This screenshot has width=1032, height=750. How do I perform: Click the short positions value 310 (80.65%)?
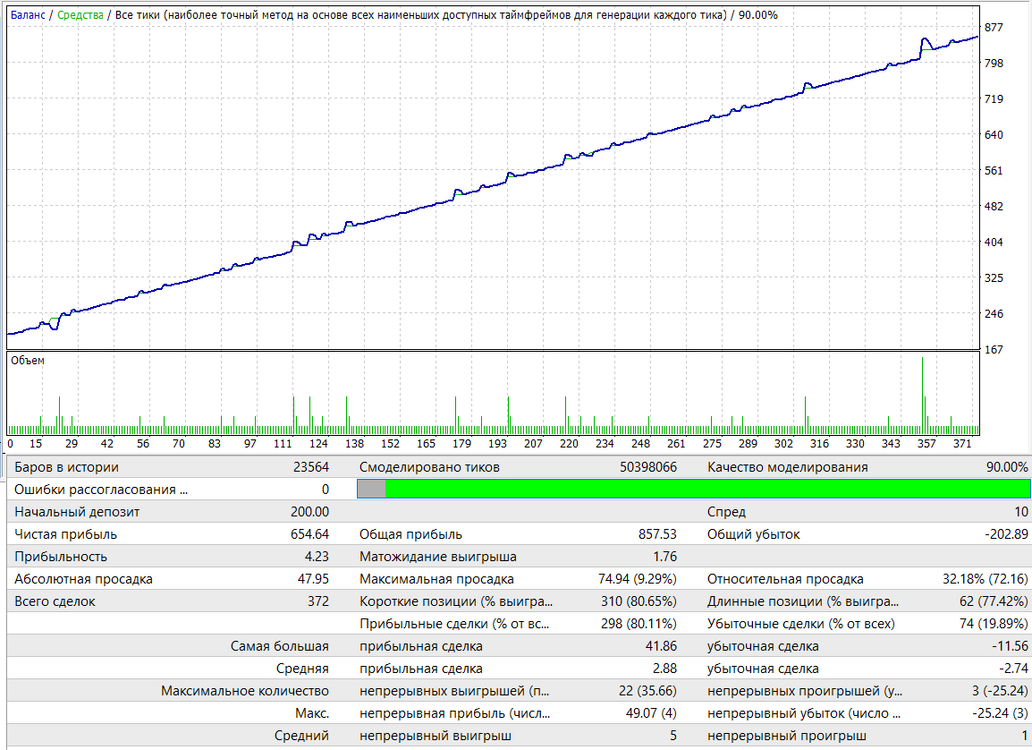(638, 601)
